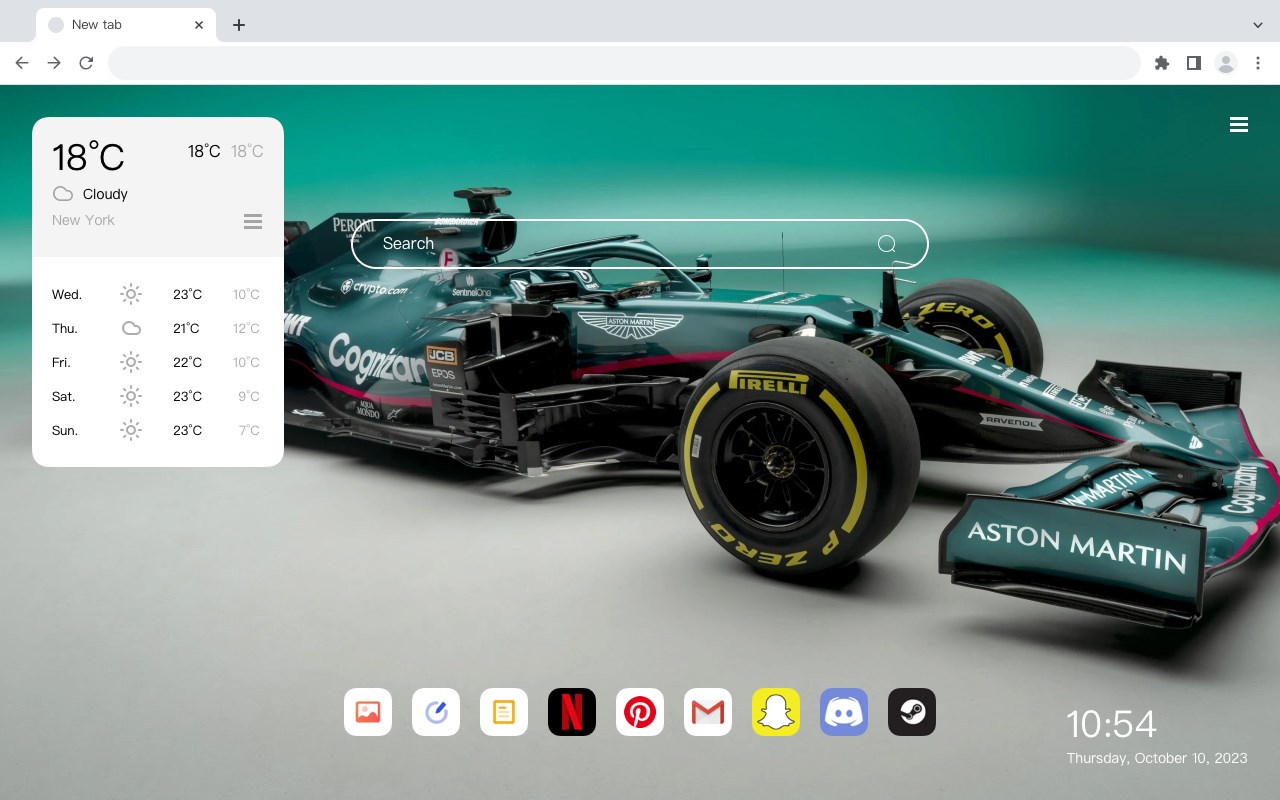Screen dimensions: 1280x800
Task: Go forward with the forward arrow
Action: point(54,63)
